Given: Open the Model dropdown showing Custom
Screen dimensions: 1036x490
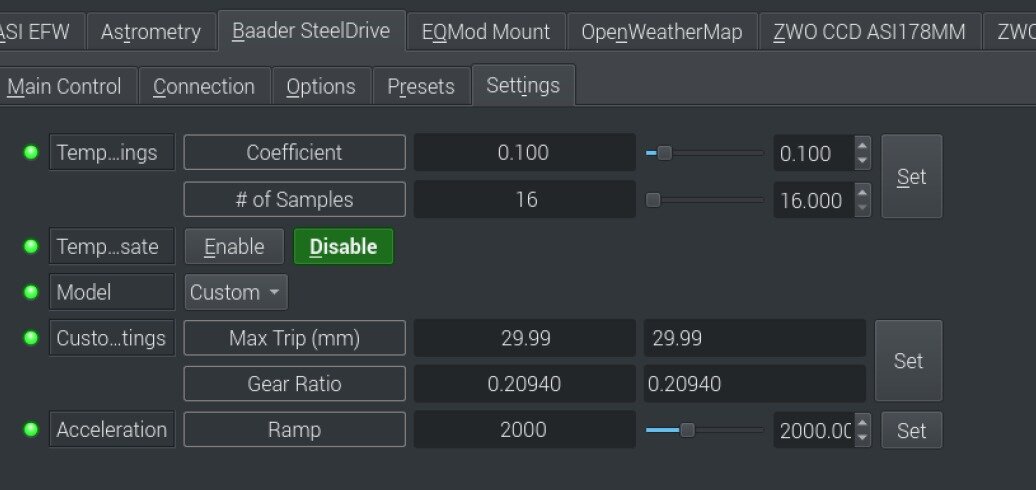Looking at the screenshot, I should pos(236,292).
